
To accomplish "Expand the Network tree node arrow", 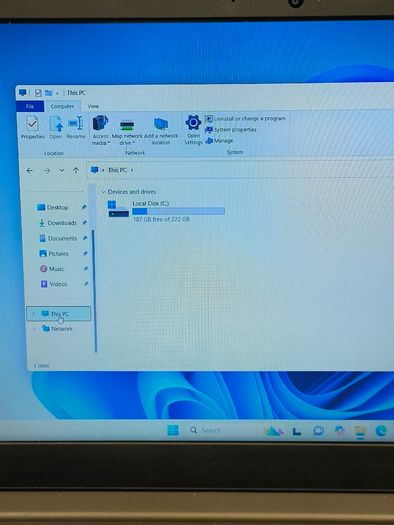I will pyautogui.click(x=34, y=329).
